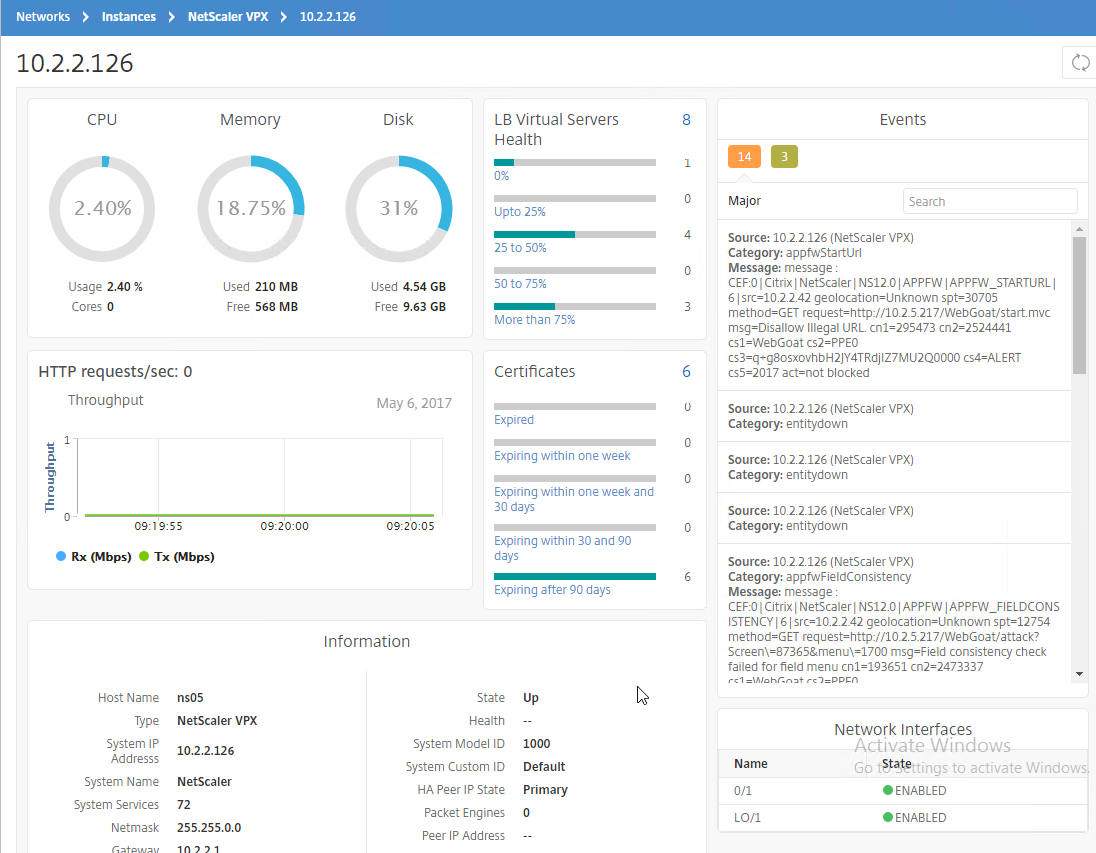Click the 'More than 75%' health bar
1096x853 pixels.
[575, 307]
